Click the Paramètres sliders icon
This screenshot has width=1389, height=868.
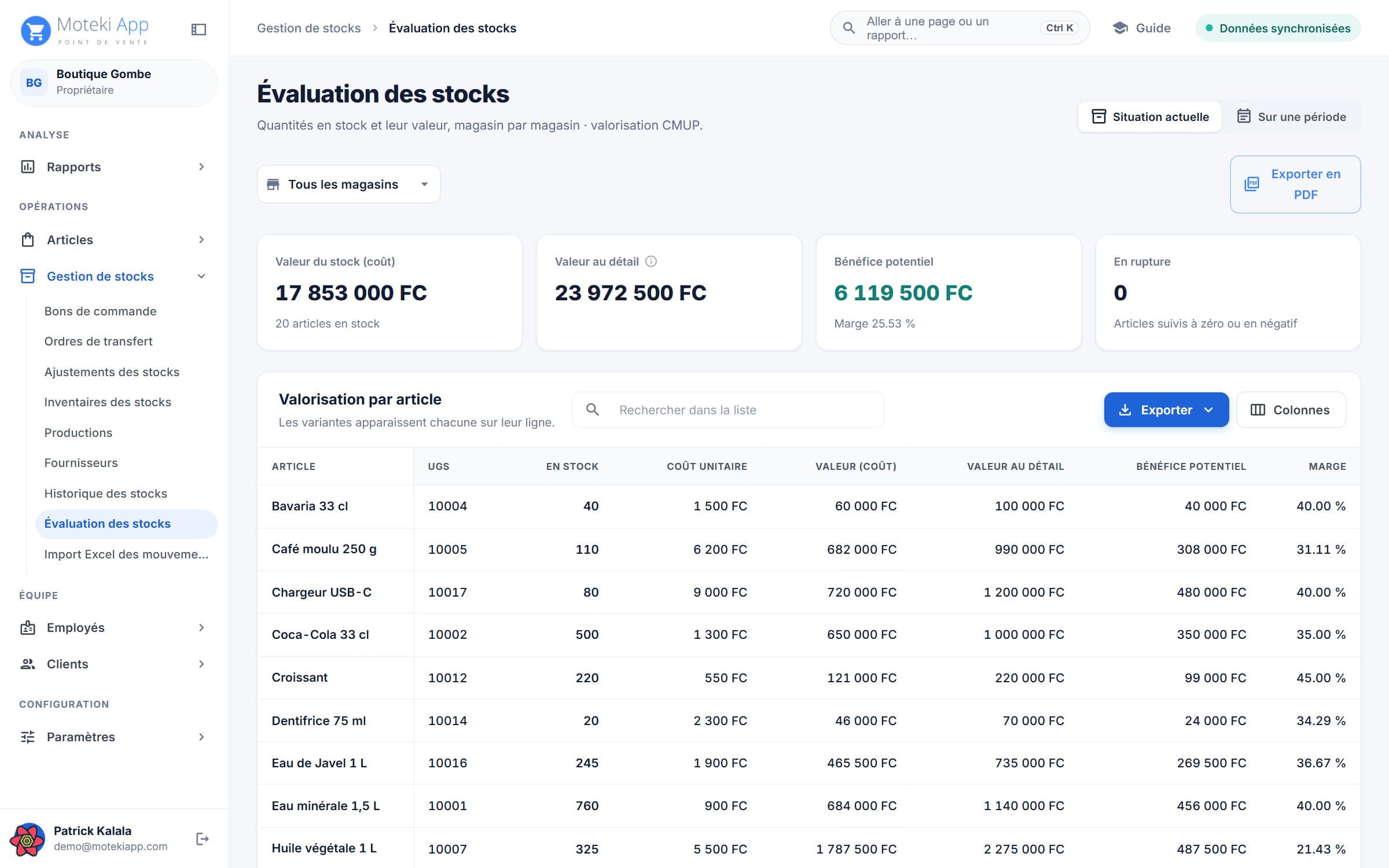pos(28,737)
